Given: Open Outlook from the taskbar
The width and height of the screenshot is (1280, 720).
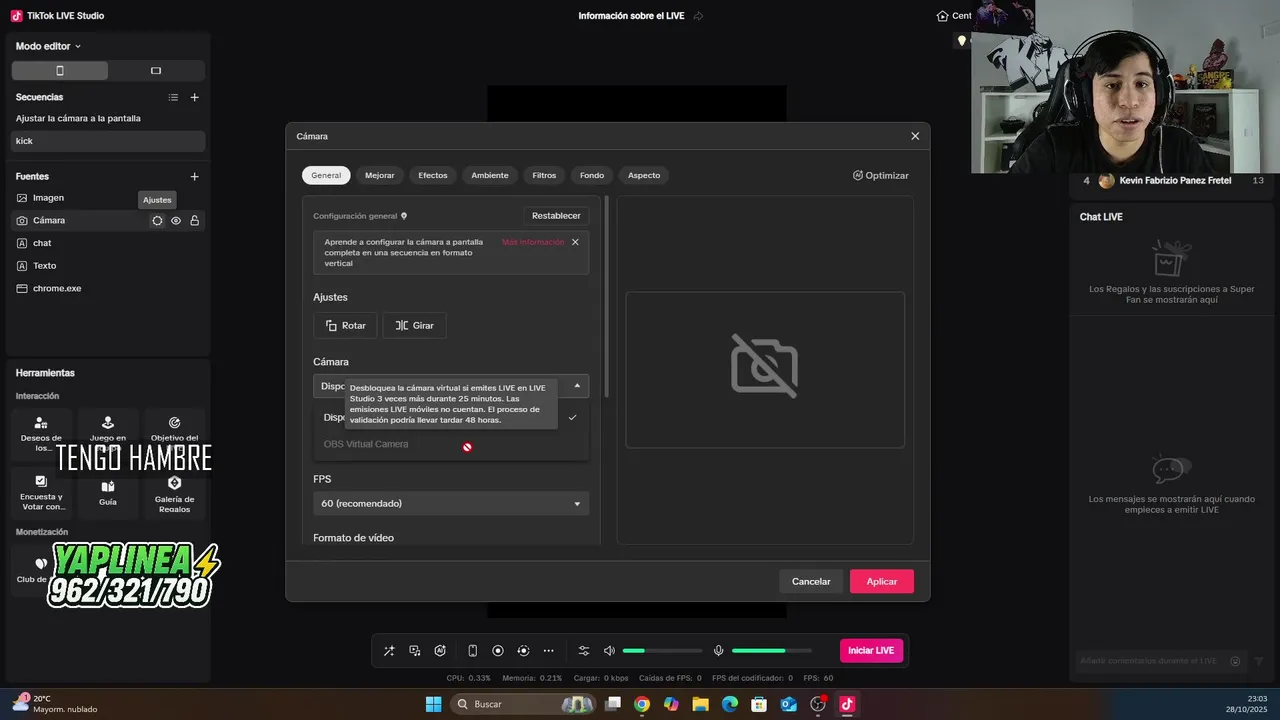Looking at the screenshot, I should click(x=788, y=704).
